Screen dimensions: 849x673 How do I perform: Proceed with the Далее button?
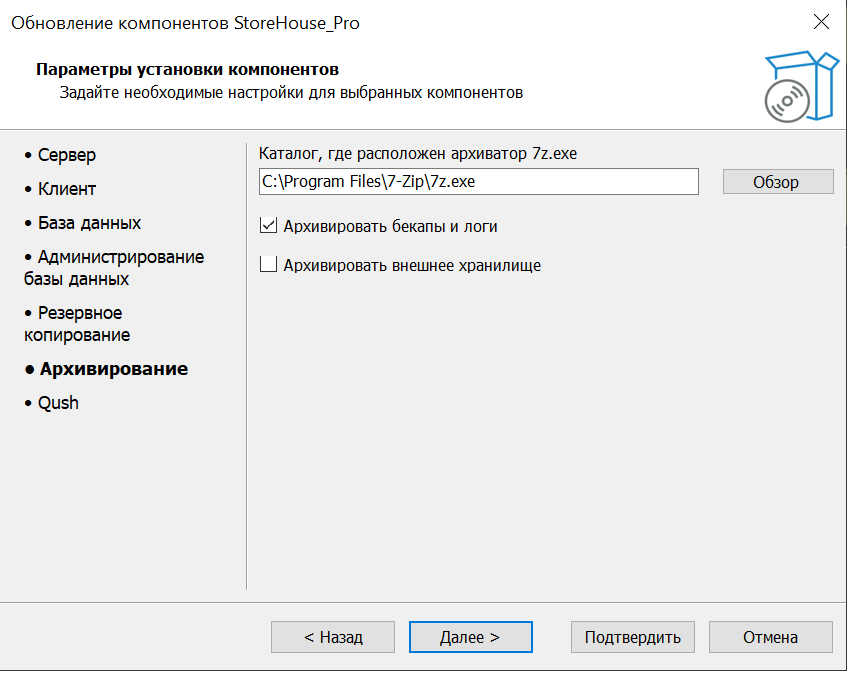(470, 637)
